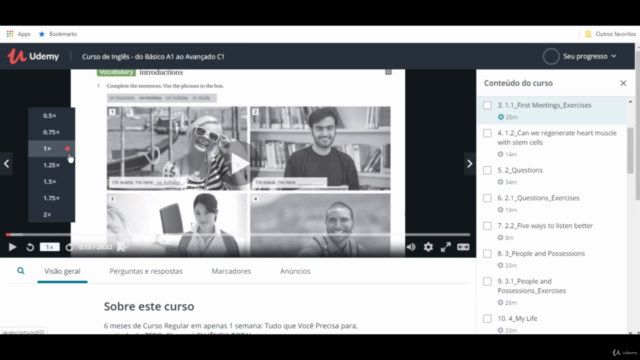640x360 pixels.
Task: Click the Apps bookmark label
Action: coord(24,34)
